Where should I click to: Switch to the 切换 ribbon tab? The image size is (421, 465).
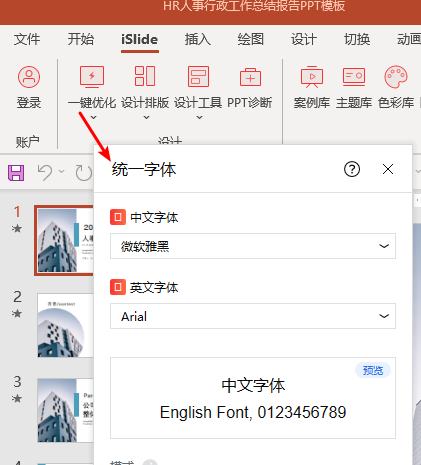[x=357, y=39]
